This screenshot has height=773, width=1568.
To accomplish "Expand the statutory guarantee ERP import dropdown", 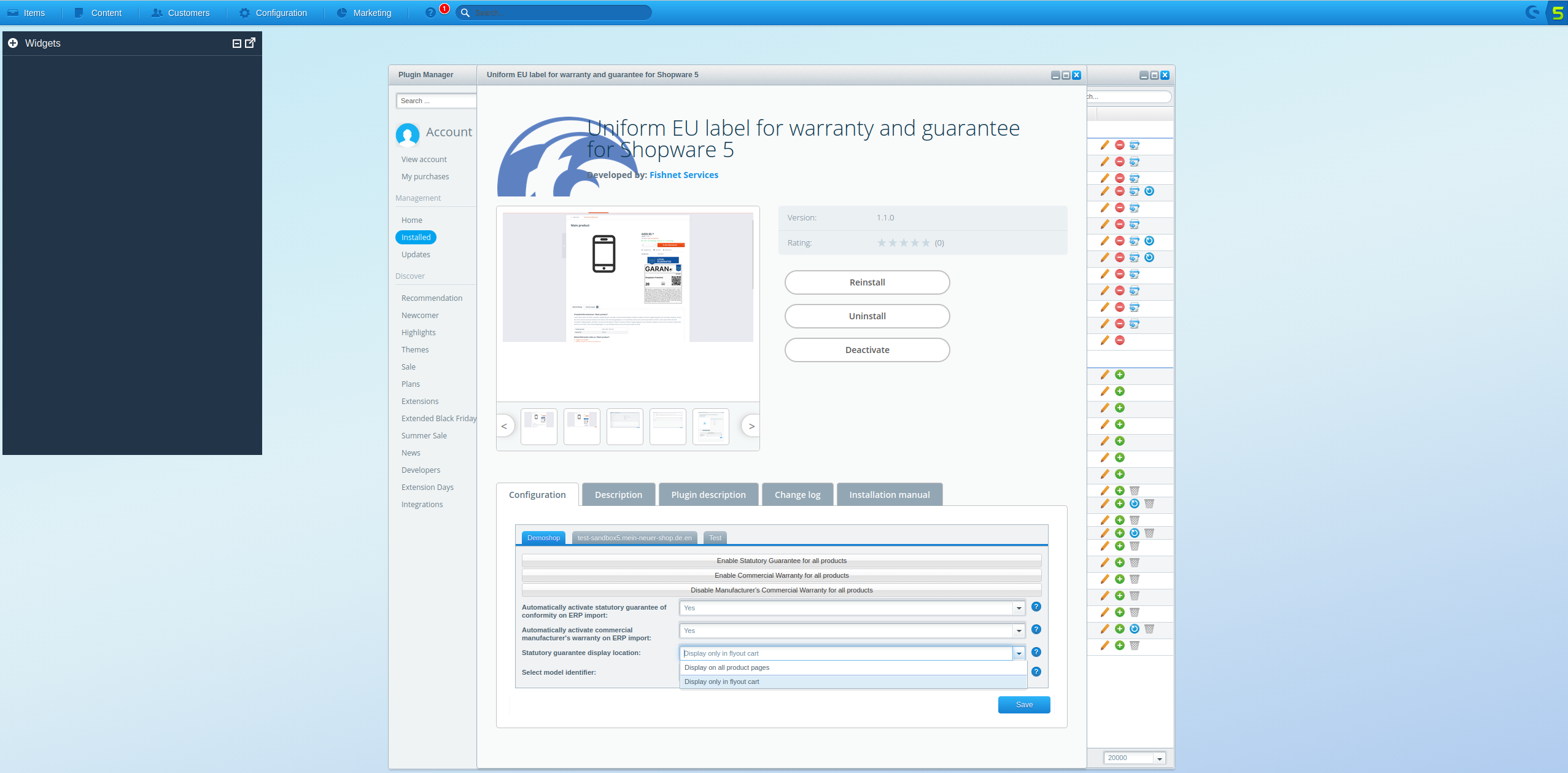I will click(x=1019, y=608).
